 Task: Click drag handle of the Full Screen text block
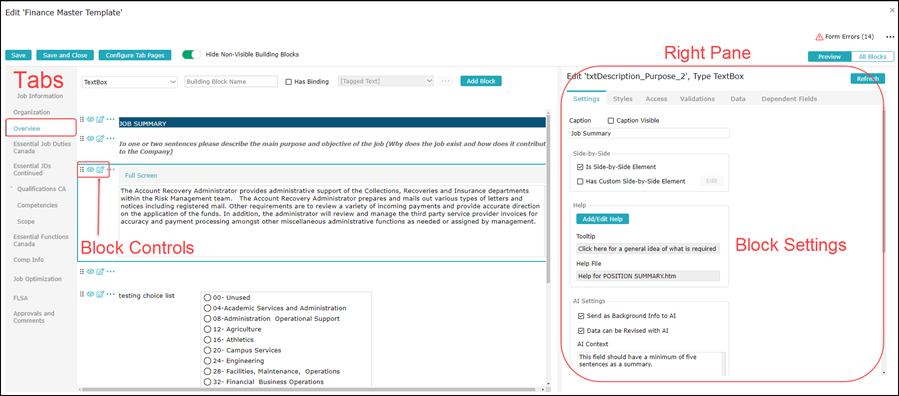82,169
